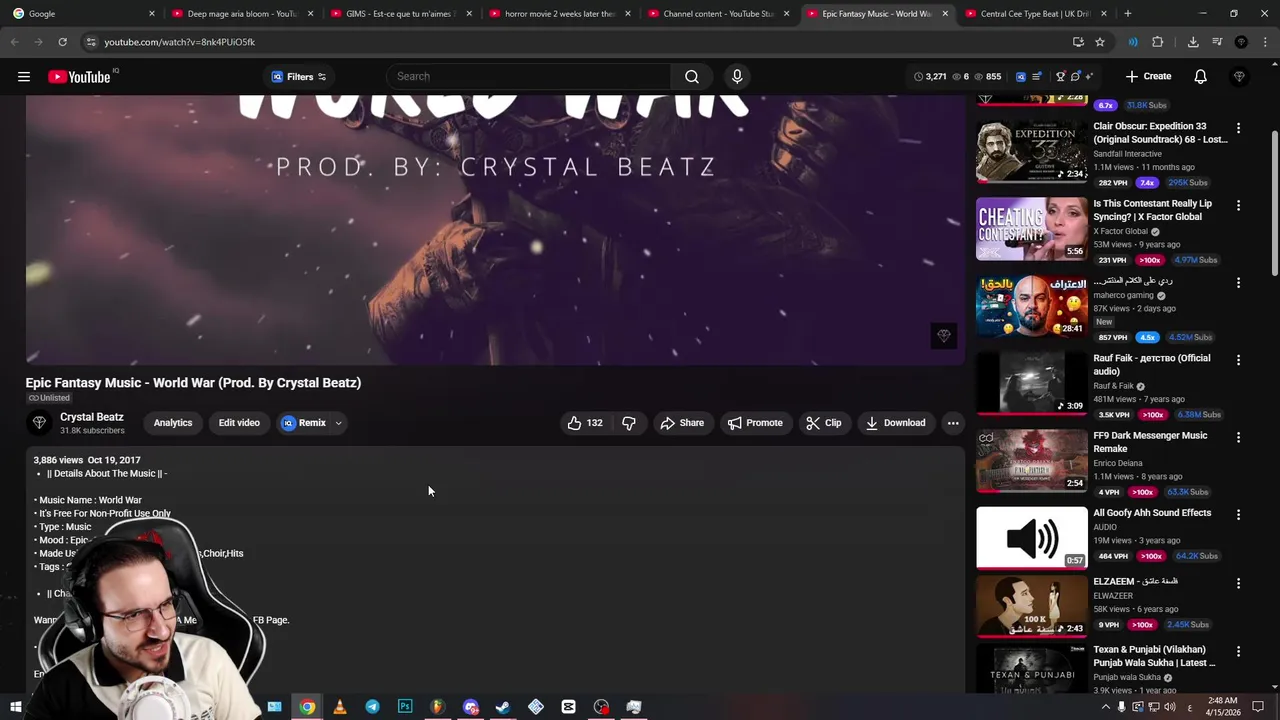The width and height of the screenshot is (1280, 720).
Task: Reload the page
Action: click(x=62, y=42)
